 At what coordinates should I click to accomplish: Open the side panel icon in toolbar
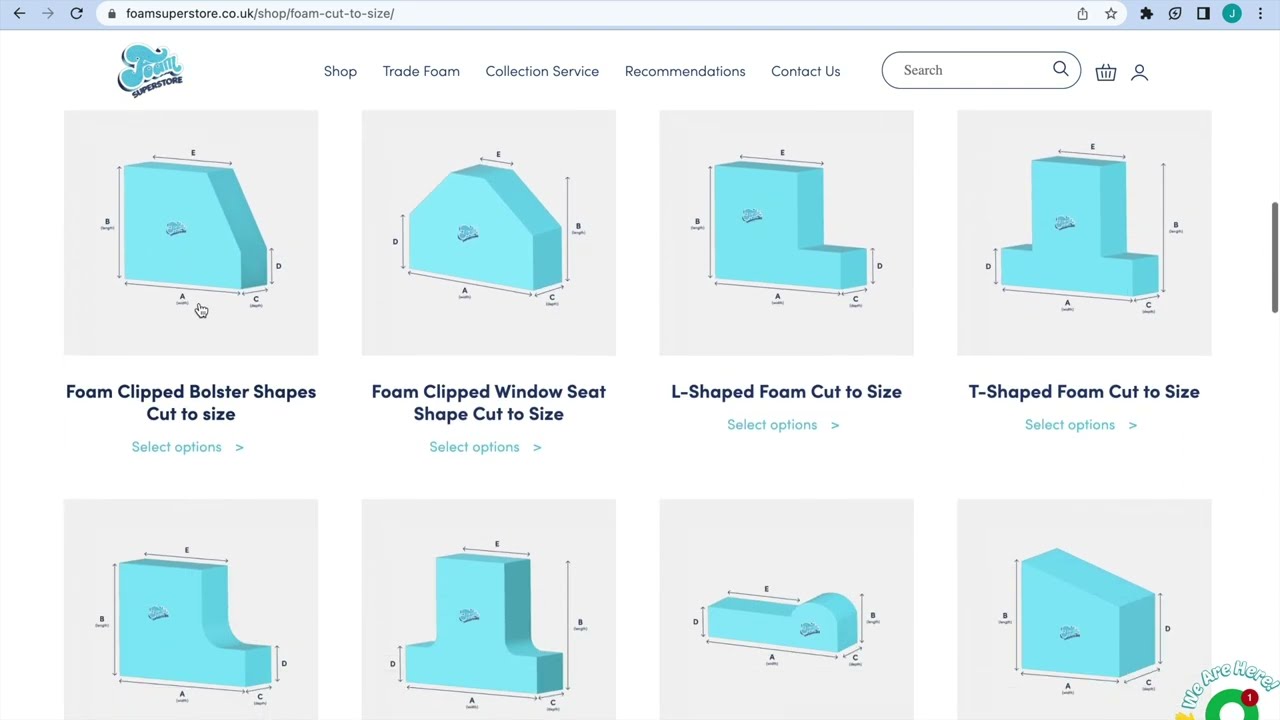[x=1203, y=14]
